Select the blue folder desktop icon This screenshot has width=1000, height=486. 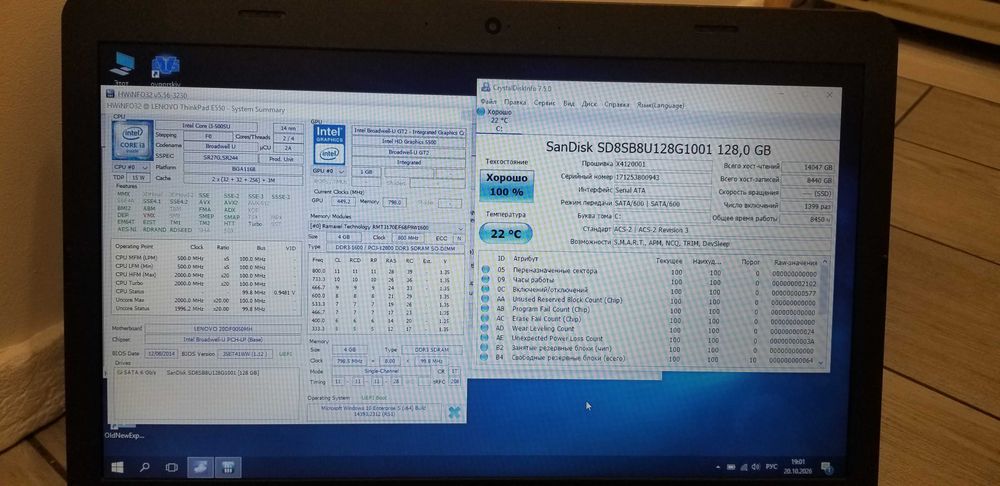[x=165, y=70]
